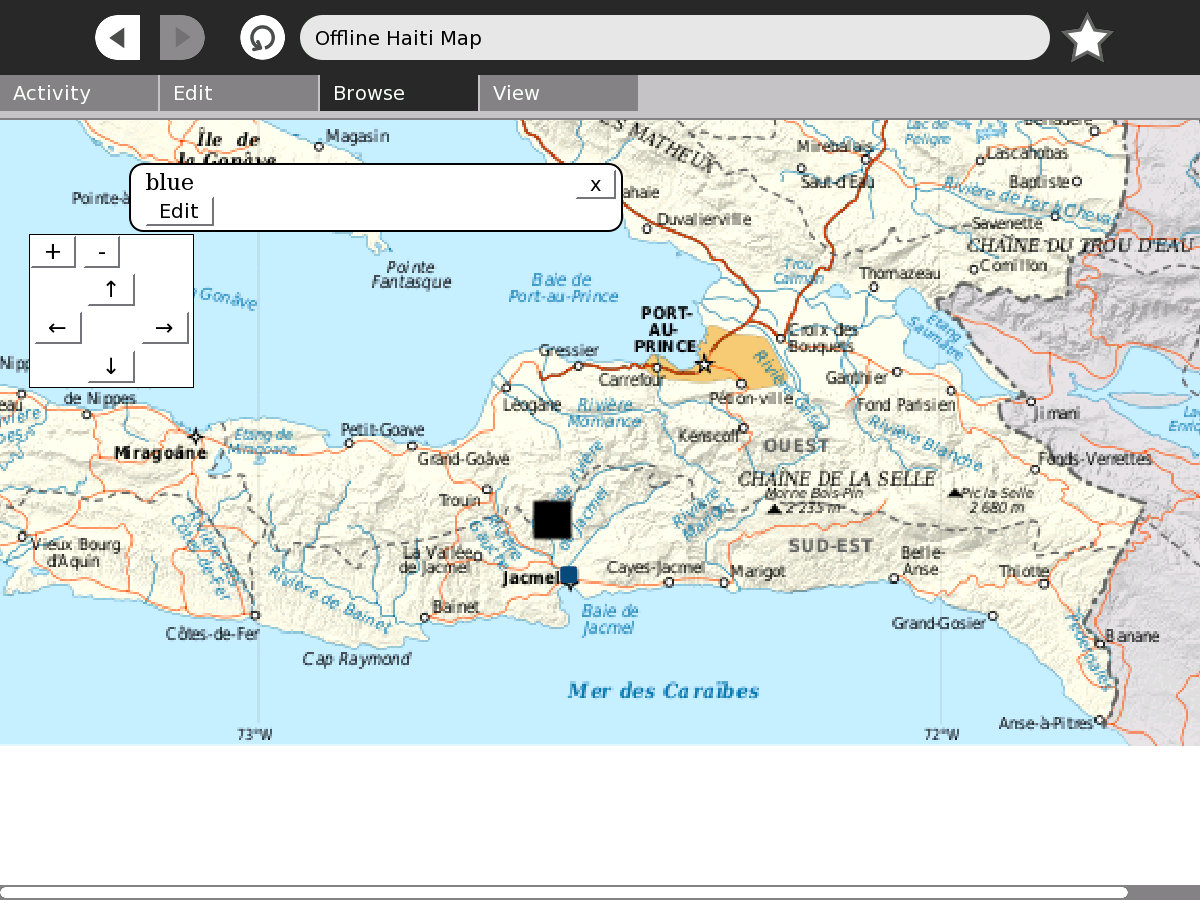The width and height of the screenshot is (1200, 900).
Task: Select the blue marker near Jacmel
Action: [569, 575]
